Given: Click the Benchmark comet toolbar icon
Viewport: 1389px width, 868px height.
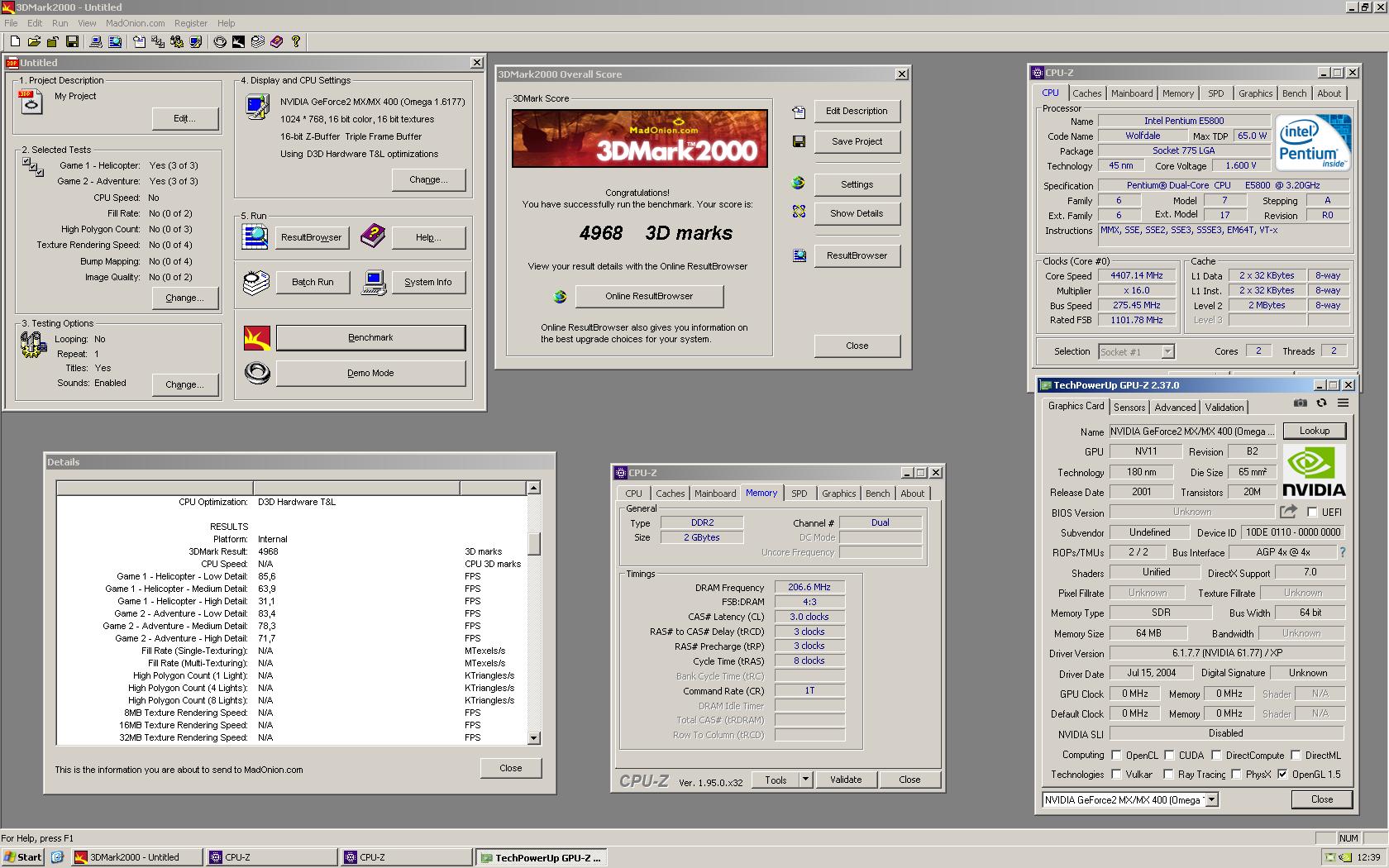Looking at the screenshot, I should coord(238,41).
